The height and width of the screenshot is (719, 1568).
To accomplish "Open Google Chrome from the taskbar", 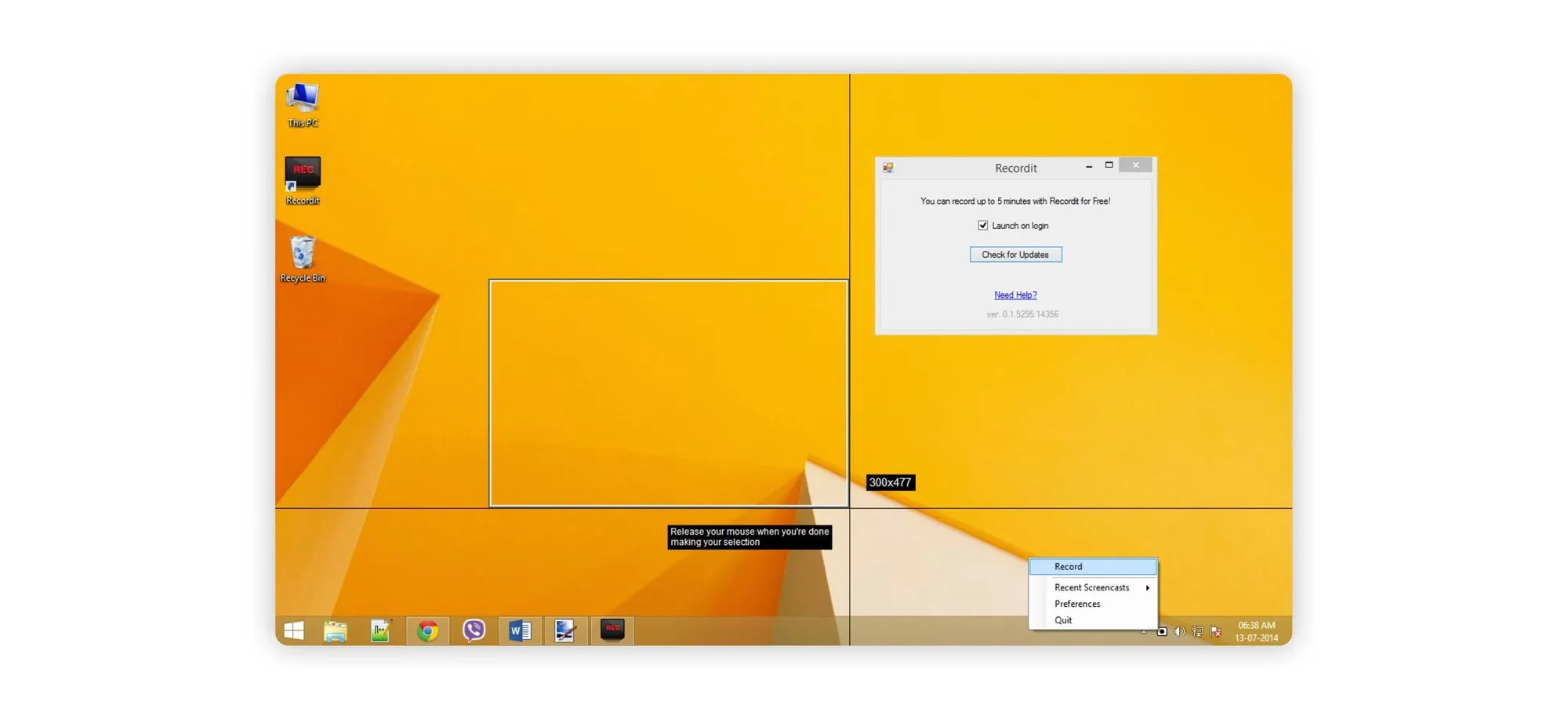I will pos(427,630).
